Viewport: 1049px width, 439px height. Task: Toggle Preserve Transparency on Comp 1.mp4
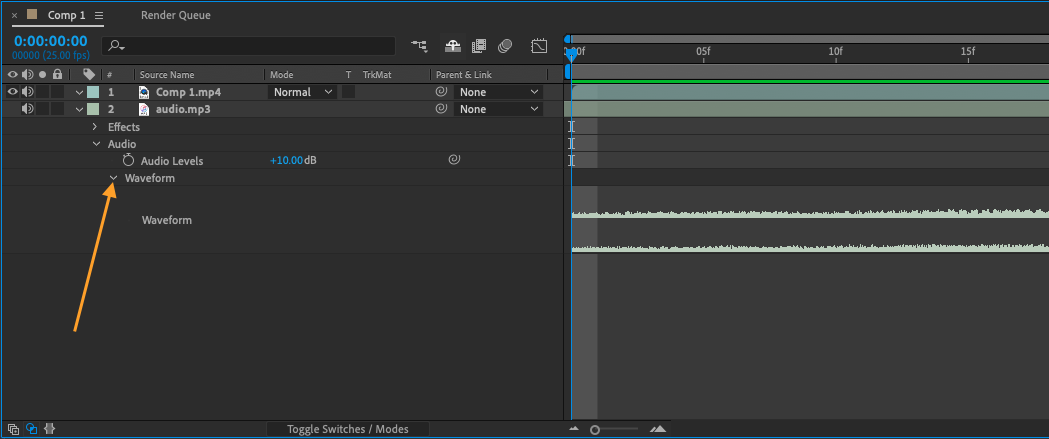click(x=348, y=92)
